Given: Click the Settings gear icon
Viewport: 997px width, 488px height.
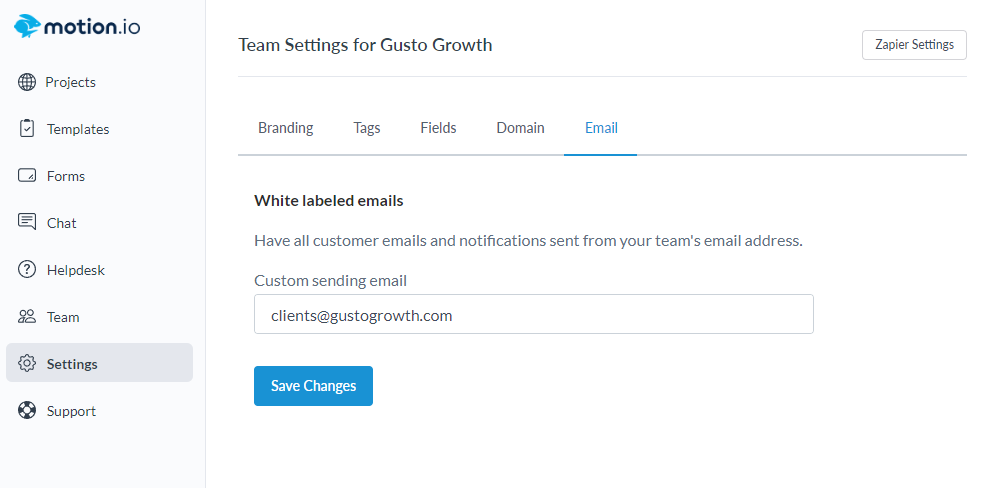Looking at the screenshot, I should [x=27, y=364].
